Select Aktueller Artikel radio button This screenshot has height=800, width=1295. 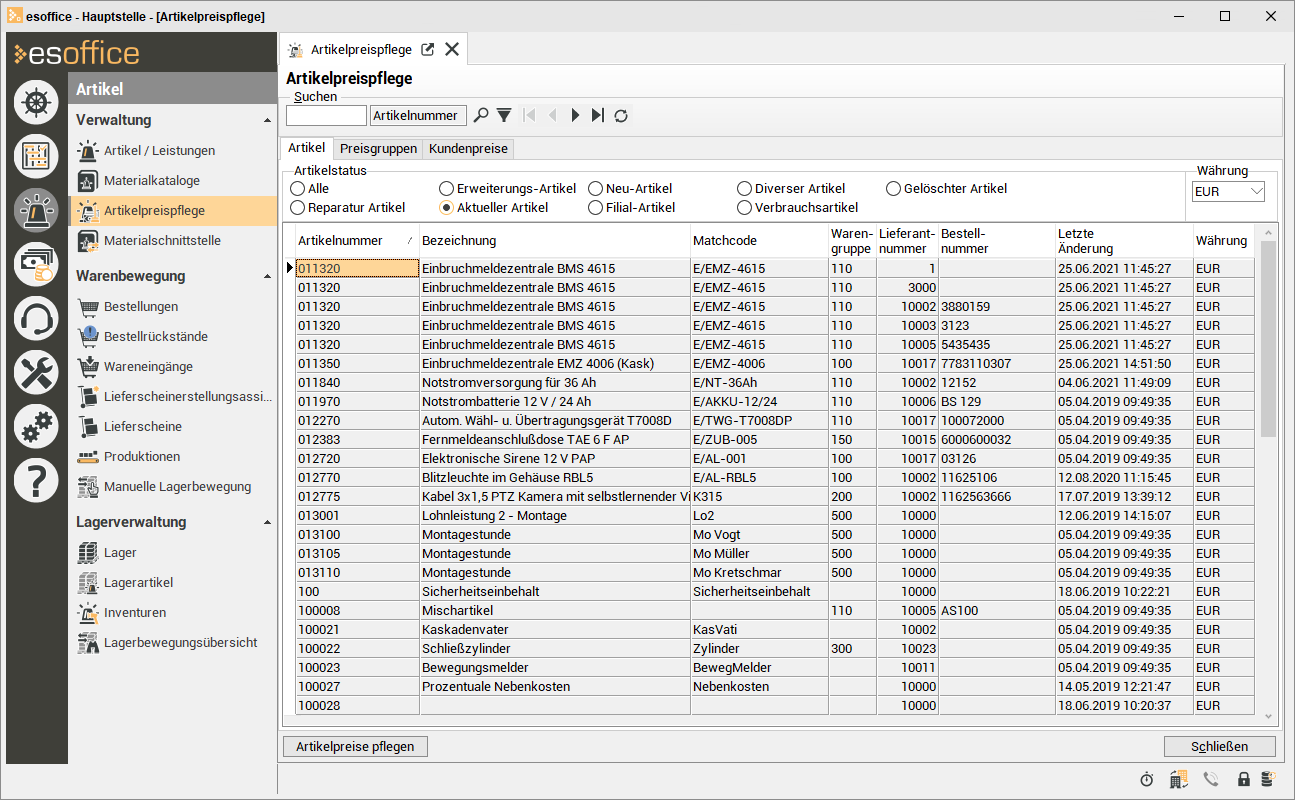pos(447,208)
